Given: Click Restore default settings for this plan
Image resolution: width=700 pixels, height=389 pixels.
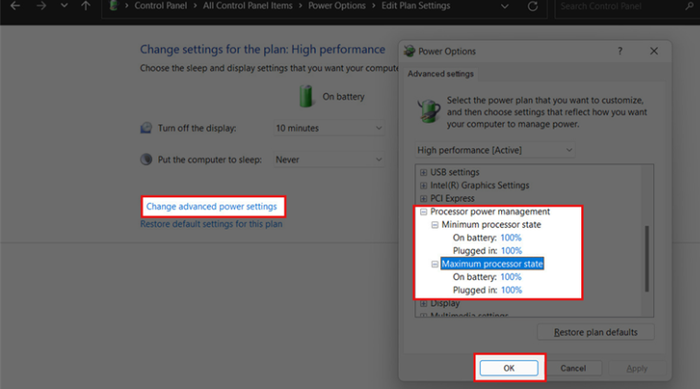Looking at the screenshot, I should pos(211,224).
